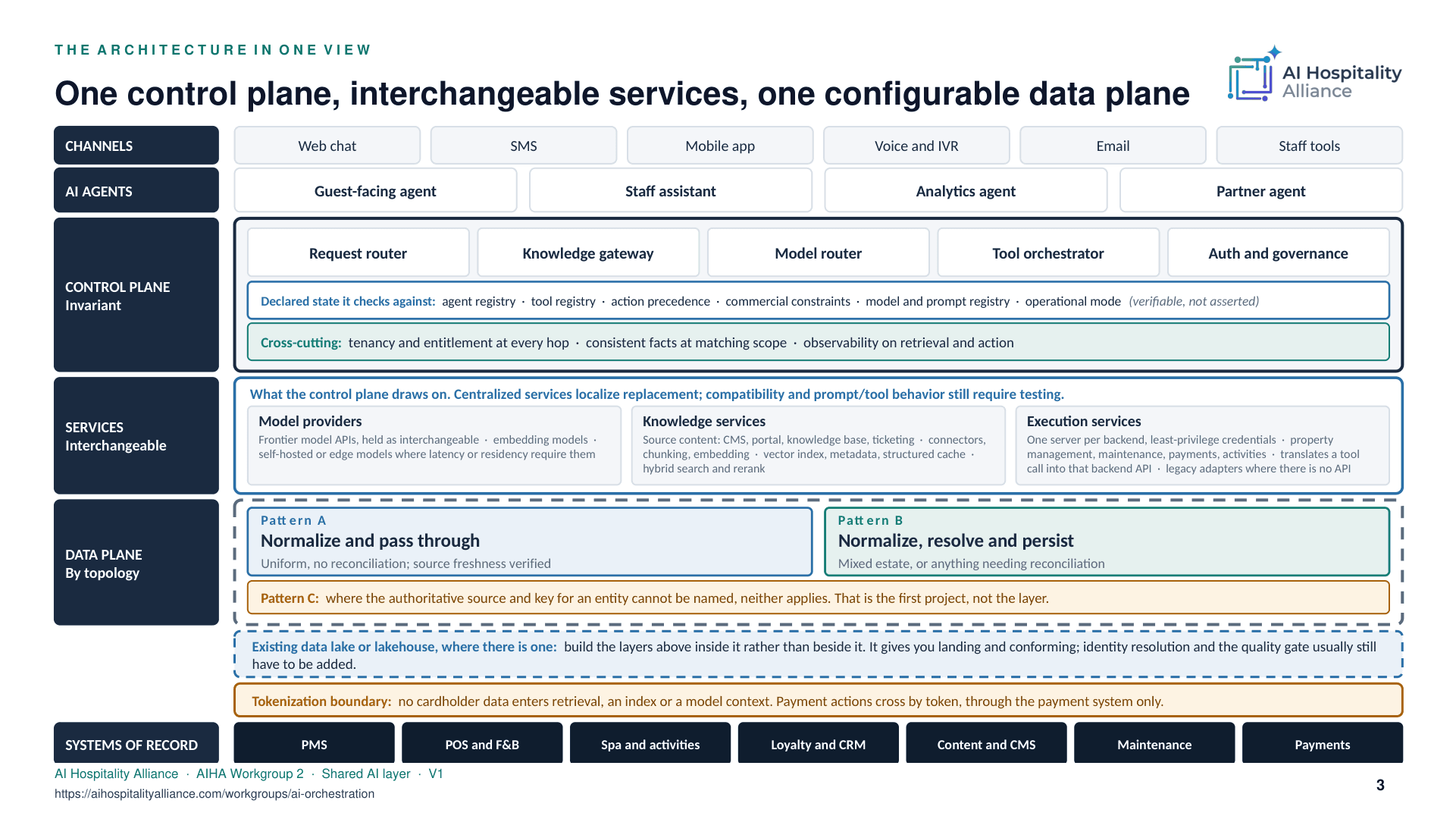Screen dimensions: 1456x819
Task: Click the AI Hospitality Alliance logo
Action: (1314, 75)
